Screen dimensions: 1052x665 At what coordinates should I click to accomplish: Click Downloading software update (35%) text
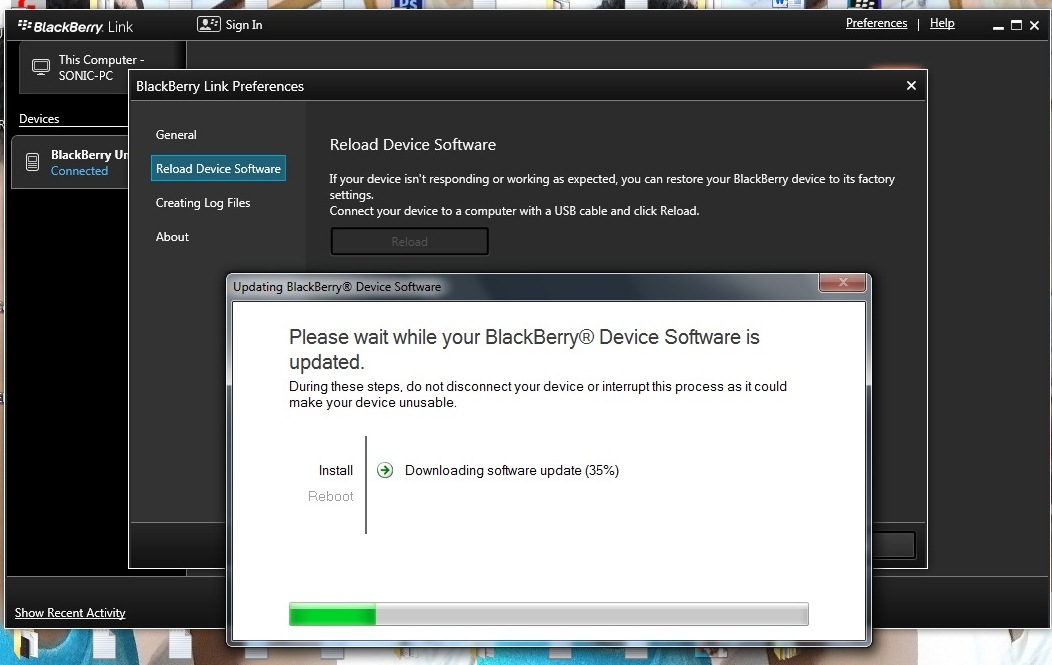click(511, 470)
